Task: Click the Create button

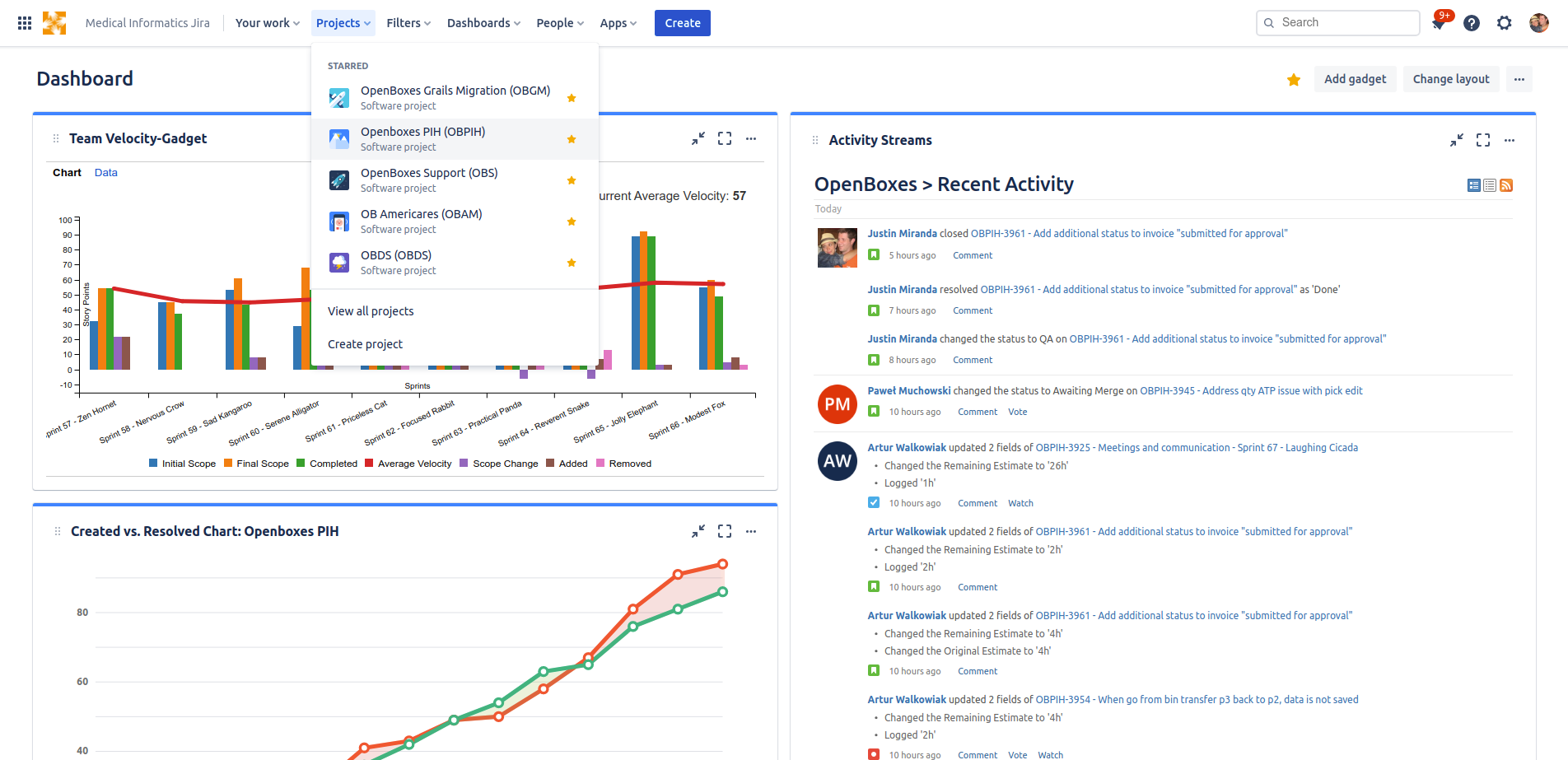Action: (x=683, y=23)
